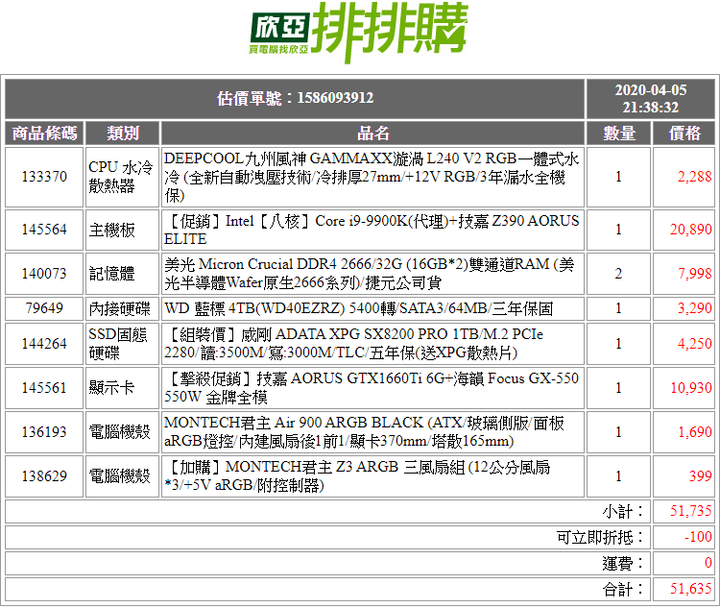Click the 小計 label
This screenshot has height=608, width=720.
click(624, 511)
